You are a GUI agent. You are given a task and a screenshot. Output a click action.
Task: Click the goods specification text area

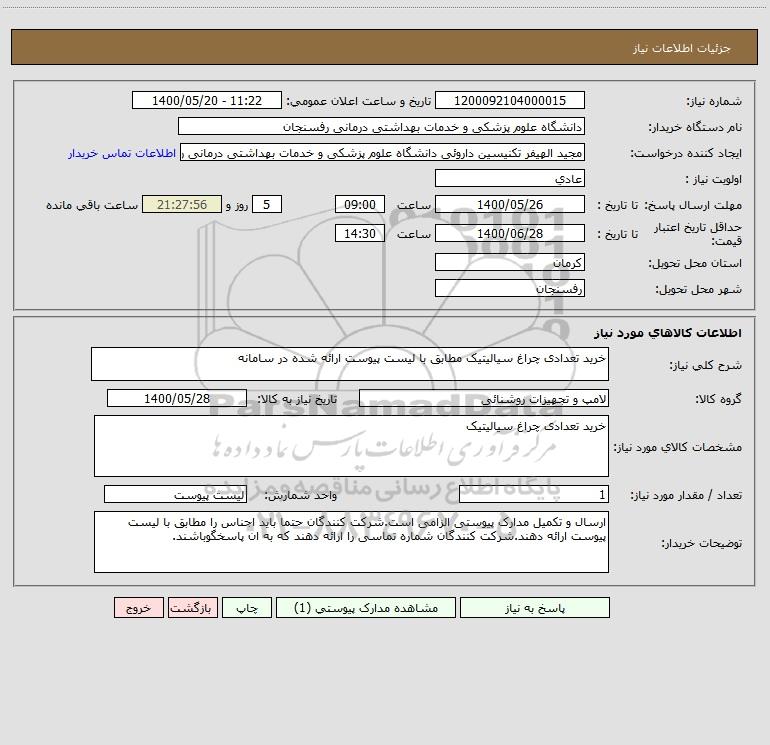click(351, 446)
